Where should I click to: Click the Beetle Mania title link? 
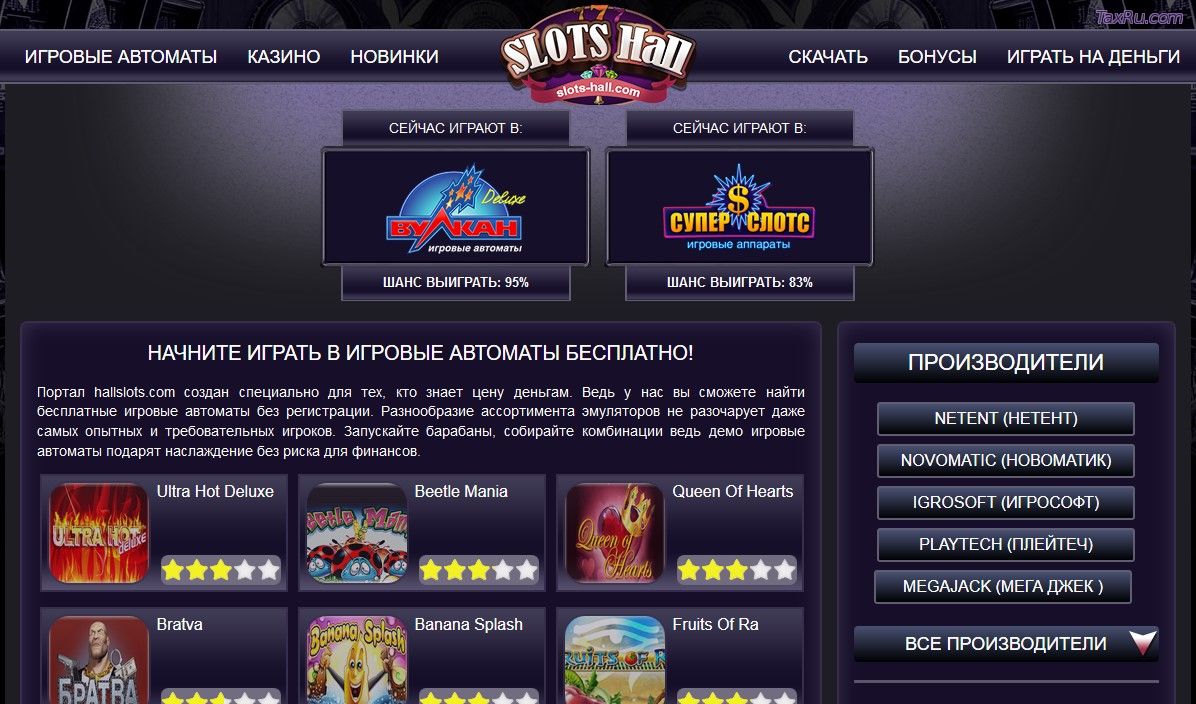point(461,492)
